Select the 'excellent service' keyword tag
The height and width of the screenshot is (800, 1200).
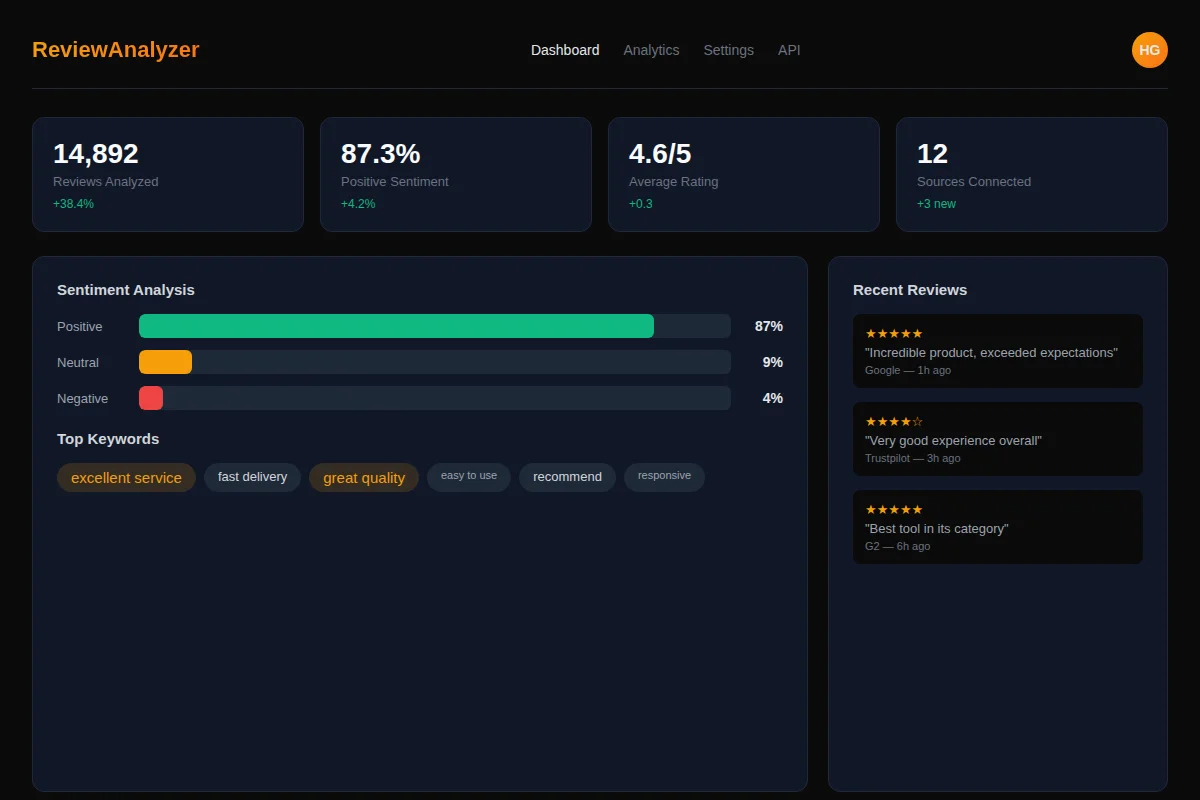[x=126, y=477]
